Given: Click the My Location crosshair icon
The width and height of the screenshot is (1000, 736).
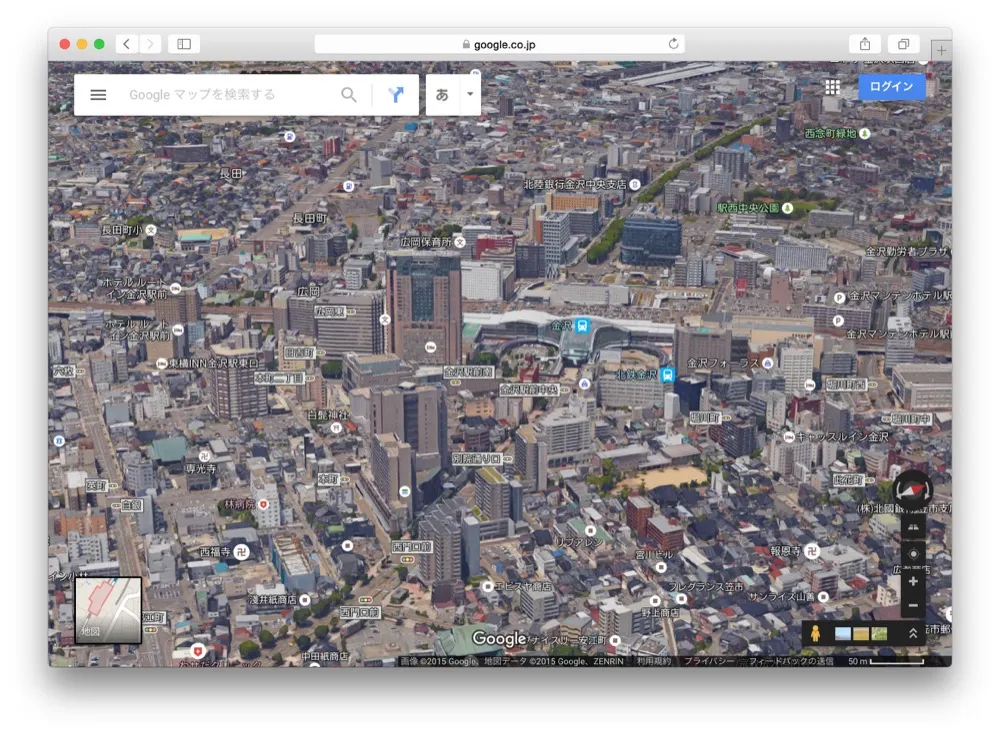Looking at the screenshot, I should click(912, 552).
